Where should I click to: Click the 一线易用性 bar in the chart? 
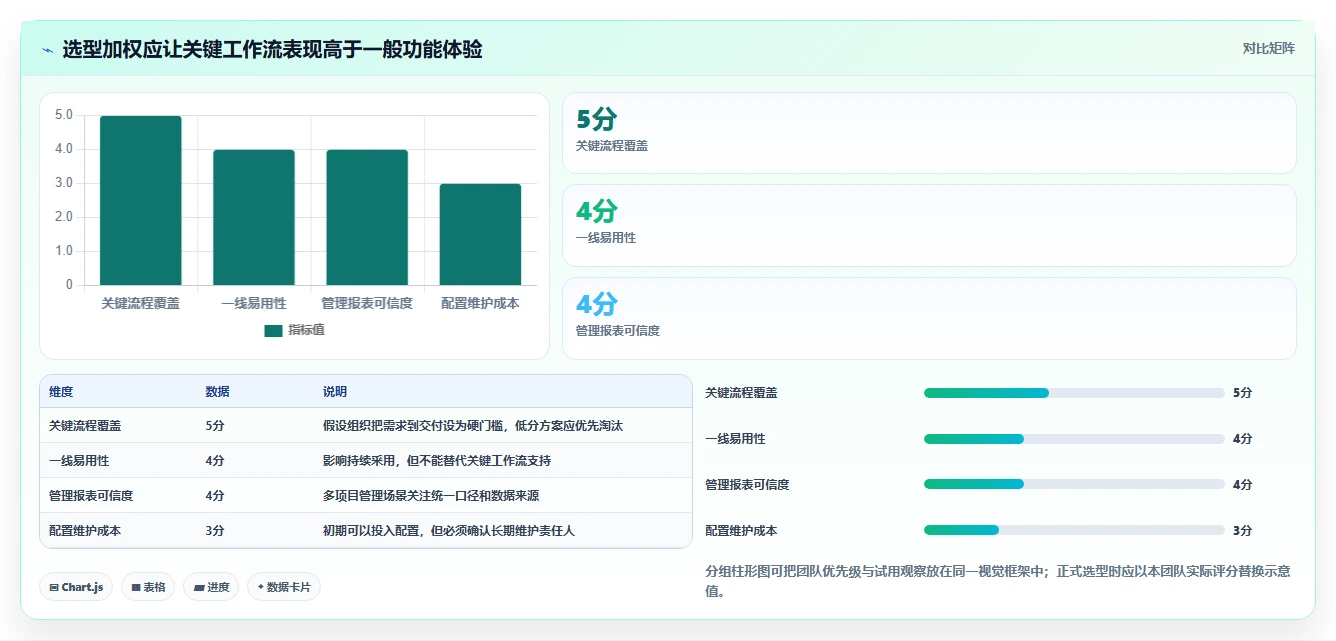(254, 218)
